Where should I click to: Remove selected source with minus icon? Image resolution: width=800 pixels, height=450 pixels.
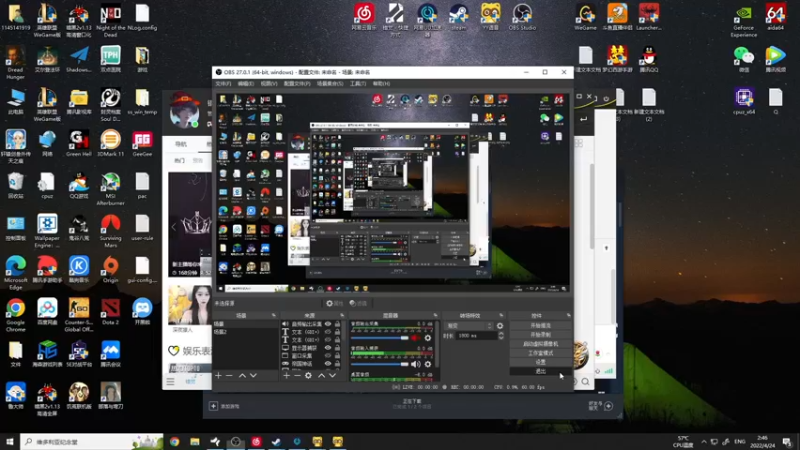297,376
